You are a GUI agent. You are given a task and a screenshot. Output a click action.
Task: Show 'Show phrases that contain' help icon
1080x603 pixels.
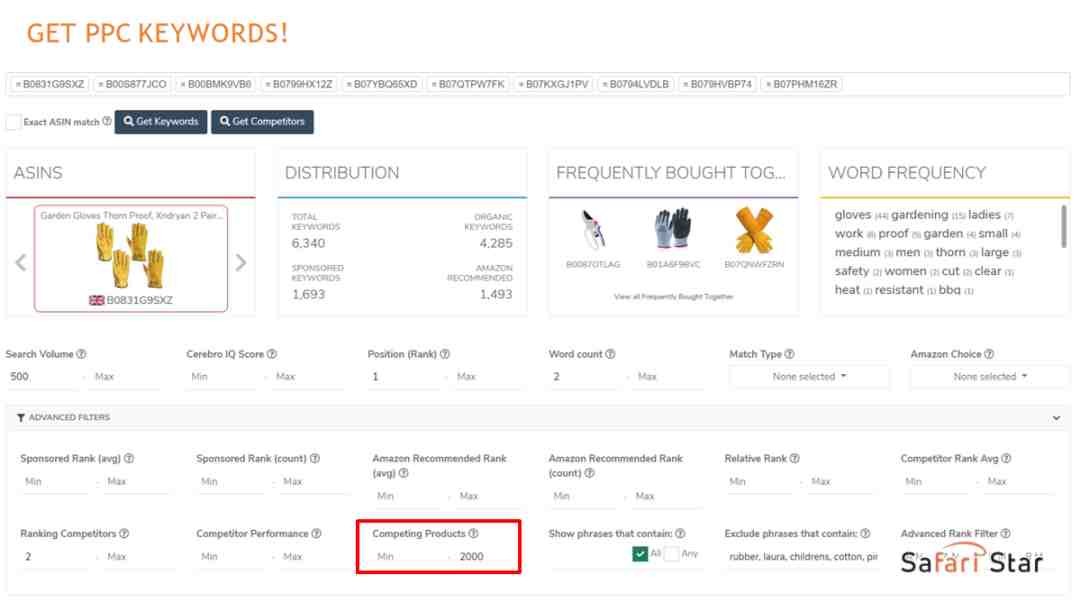pyautogui.click(x=681, y=534)
